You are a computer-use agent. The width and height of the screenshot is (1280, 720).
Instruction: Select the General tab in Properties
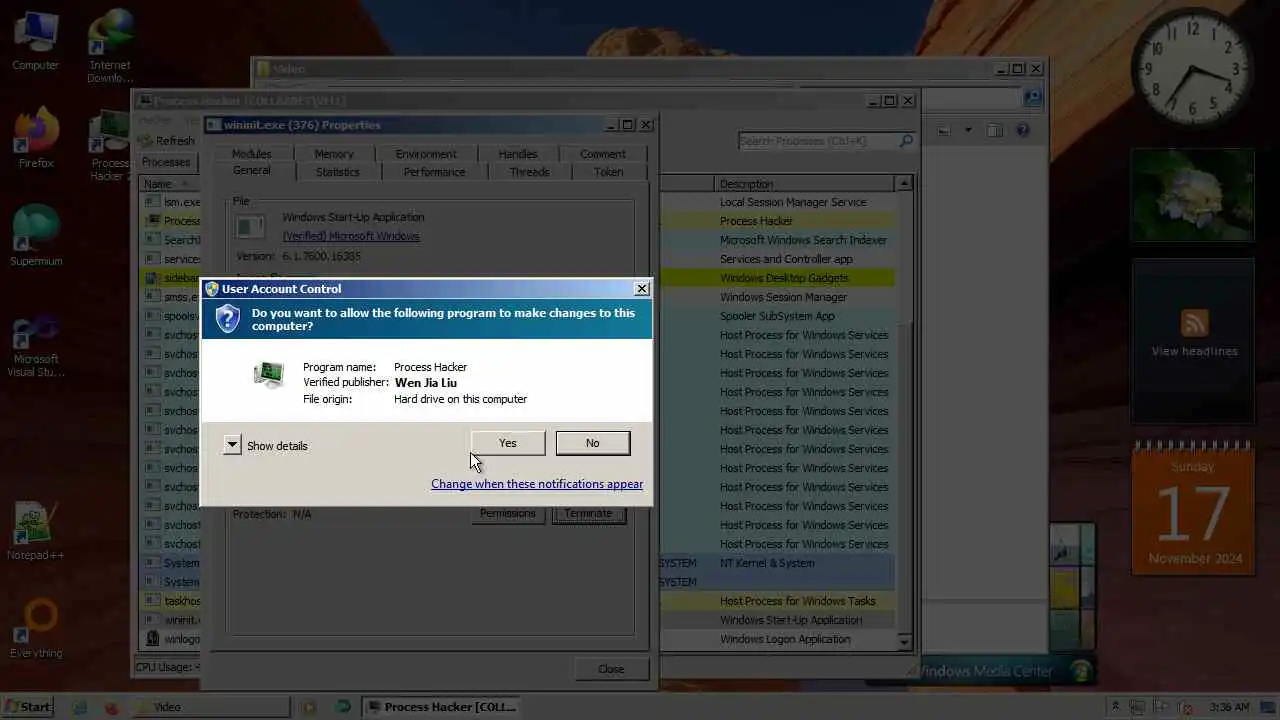click(x=252, y=171)
